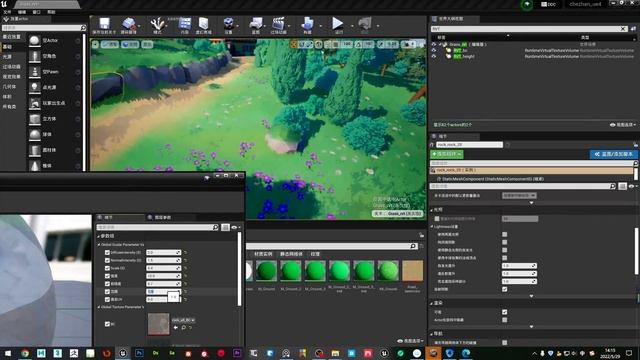This screenshot has width=640, height=360.
Task: Select the Player Start placement item
Action: [x=54, y=103]
